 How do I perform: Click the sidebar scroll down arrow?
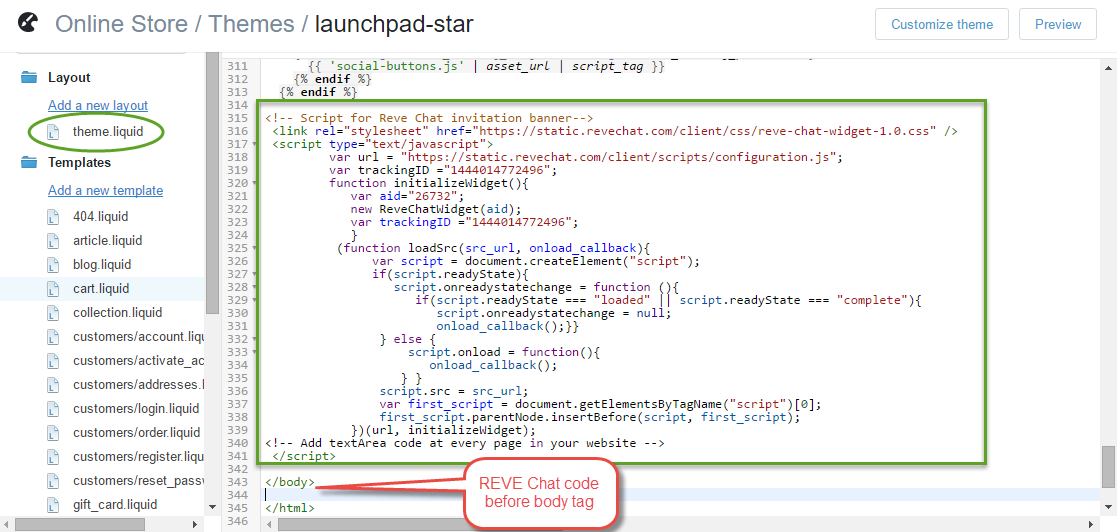click(212, 506)
